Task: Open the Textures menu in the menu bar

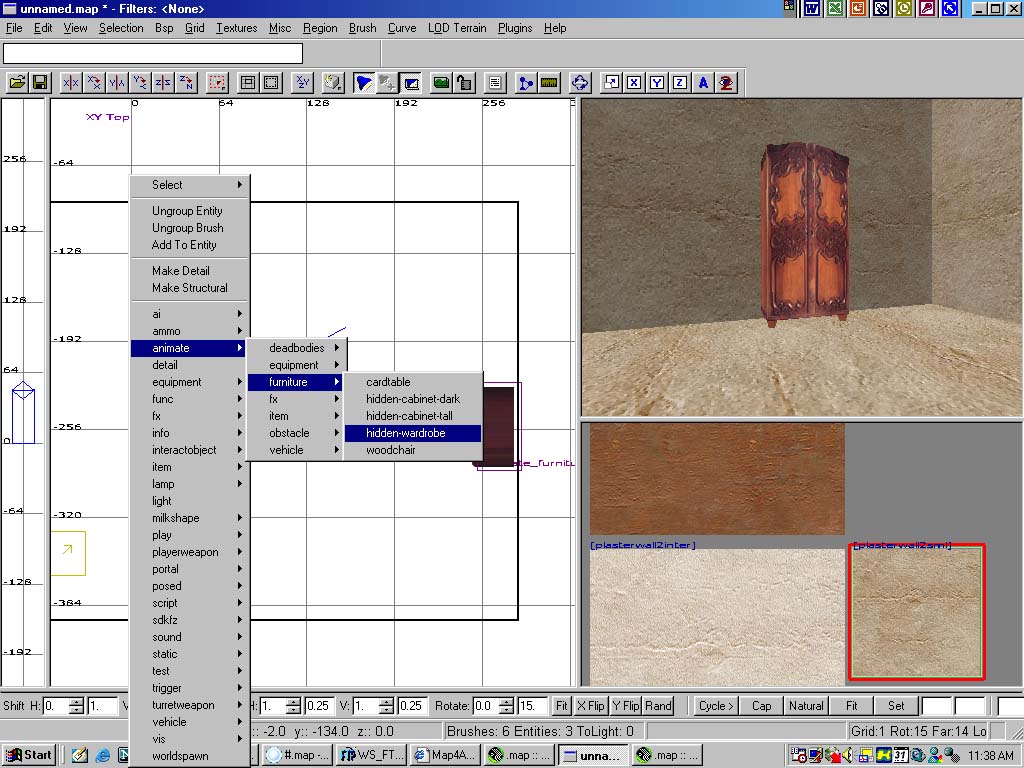Action: point(236,28)
